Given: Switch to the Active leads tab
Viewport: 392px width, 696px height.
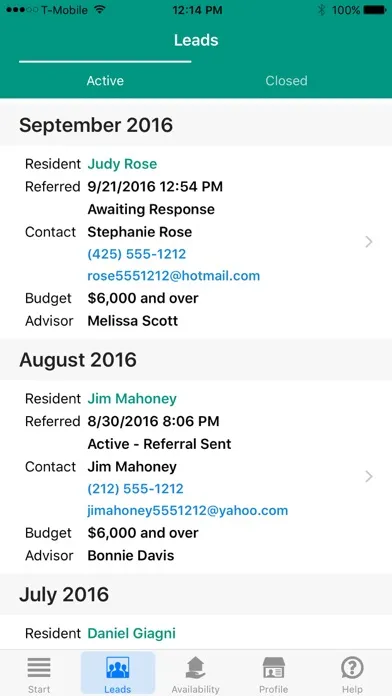Looking at the screenshot, I should [x=105, y=81].
